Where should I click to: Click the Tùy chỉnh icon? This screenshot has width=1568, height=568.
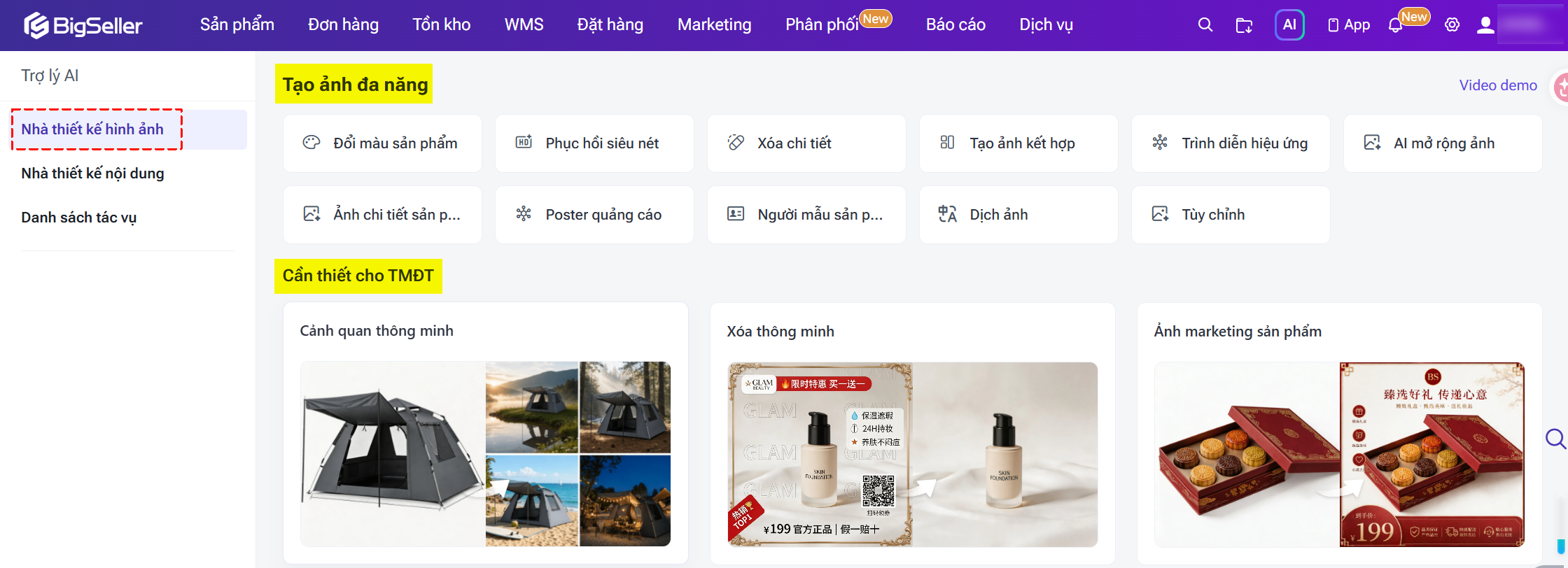click(1160, 214)
